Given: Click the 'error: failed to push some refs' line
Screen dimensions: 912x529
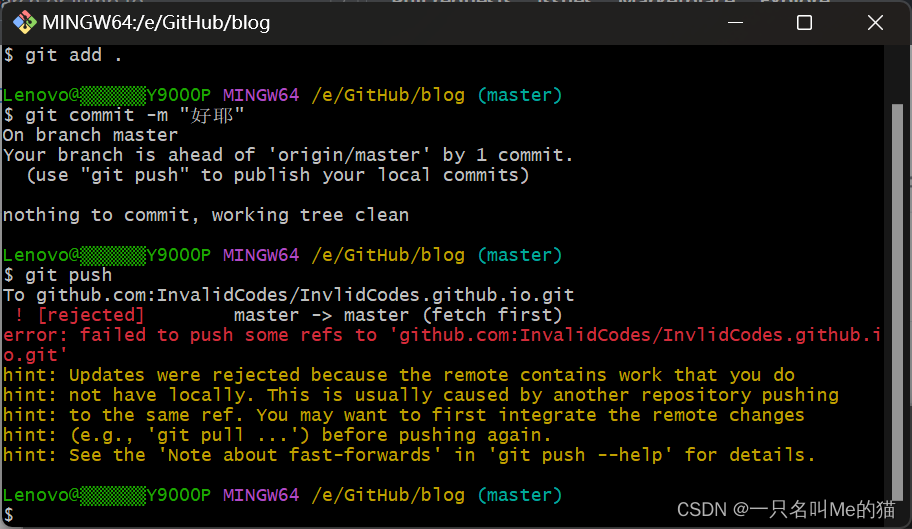Looking at the screenshot, I should (442, 335).
